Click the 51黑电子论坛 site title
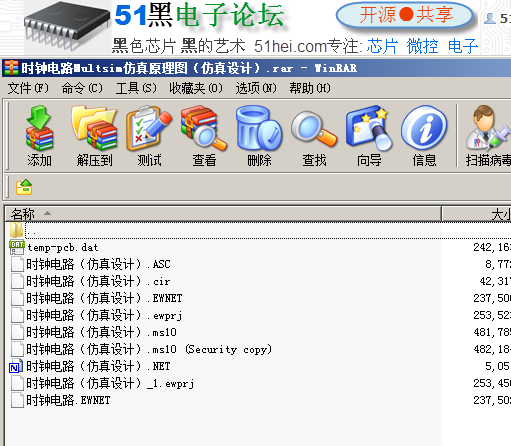511x446 pixels. click(199, 15)
